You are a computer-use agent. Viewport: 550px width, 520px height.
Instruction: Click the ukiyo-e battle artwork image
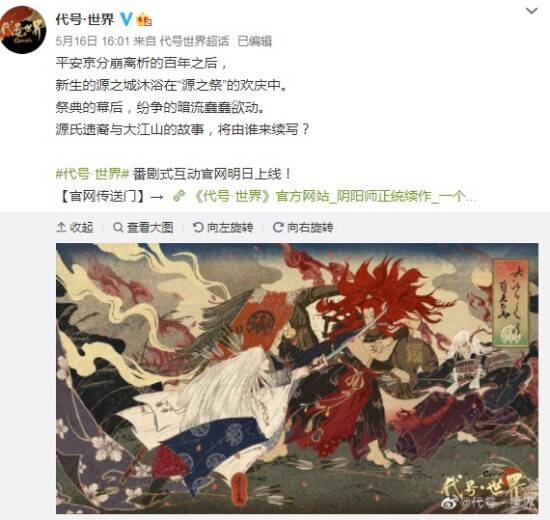point(297,378)
